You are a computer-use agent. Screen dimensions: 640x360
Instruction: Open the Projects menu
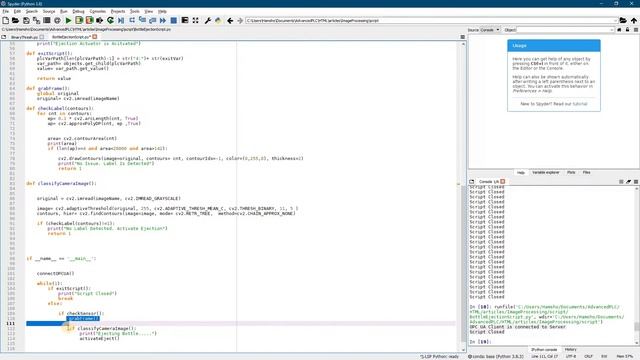click(x=118, y=11)
